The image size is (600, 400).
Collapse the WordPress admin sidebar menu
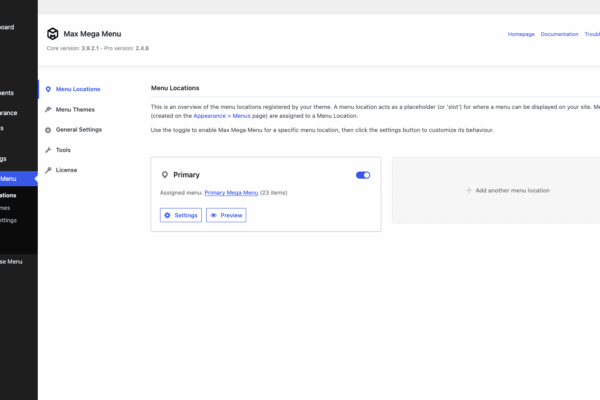(x=11, y=261)
